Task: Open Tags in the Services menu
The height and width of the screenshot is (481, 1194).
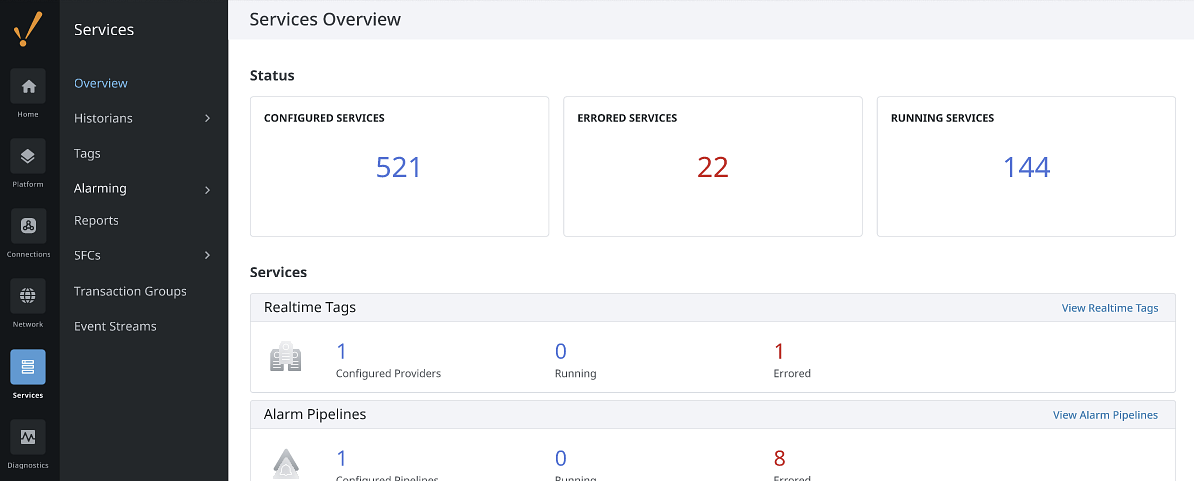Action: pyautogui.click(x=87, y=153)
